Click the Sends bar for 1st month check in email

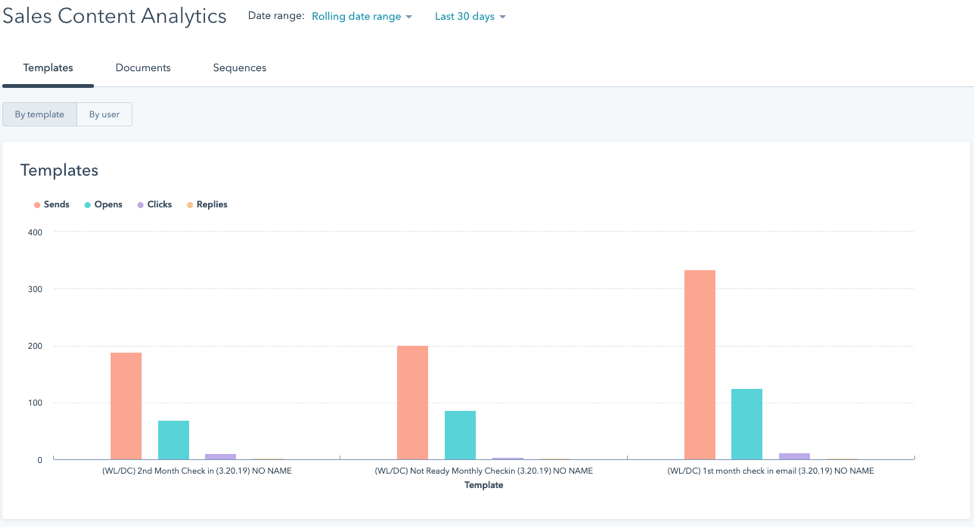coord(700,365)
